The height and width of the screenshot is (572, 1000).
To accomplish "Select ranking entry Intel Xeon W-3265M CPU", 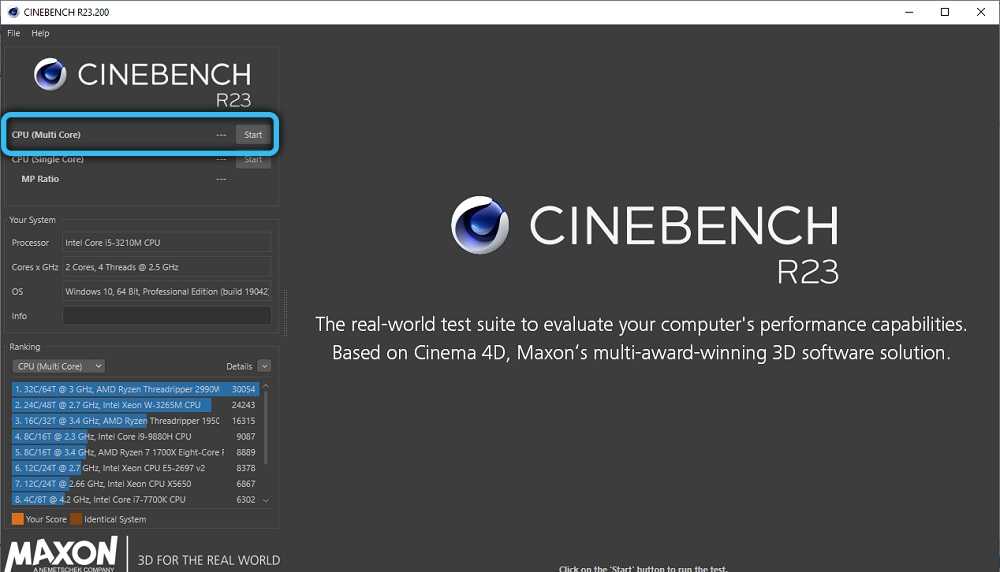I will point(135,405).
